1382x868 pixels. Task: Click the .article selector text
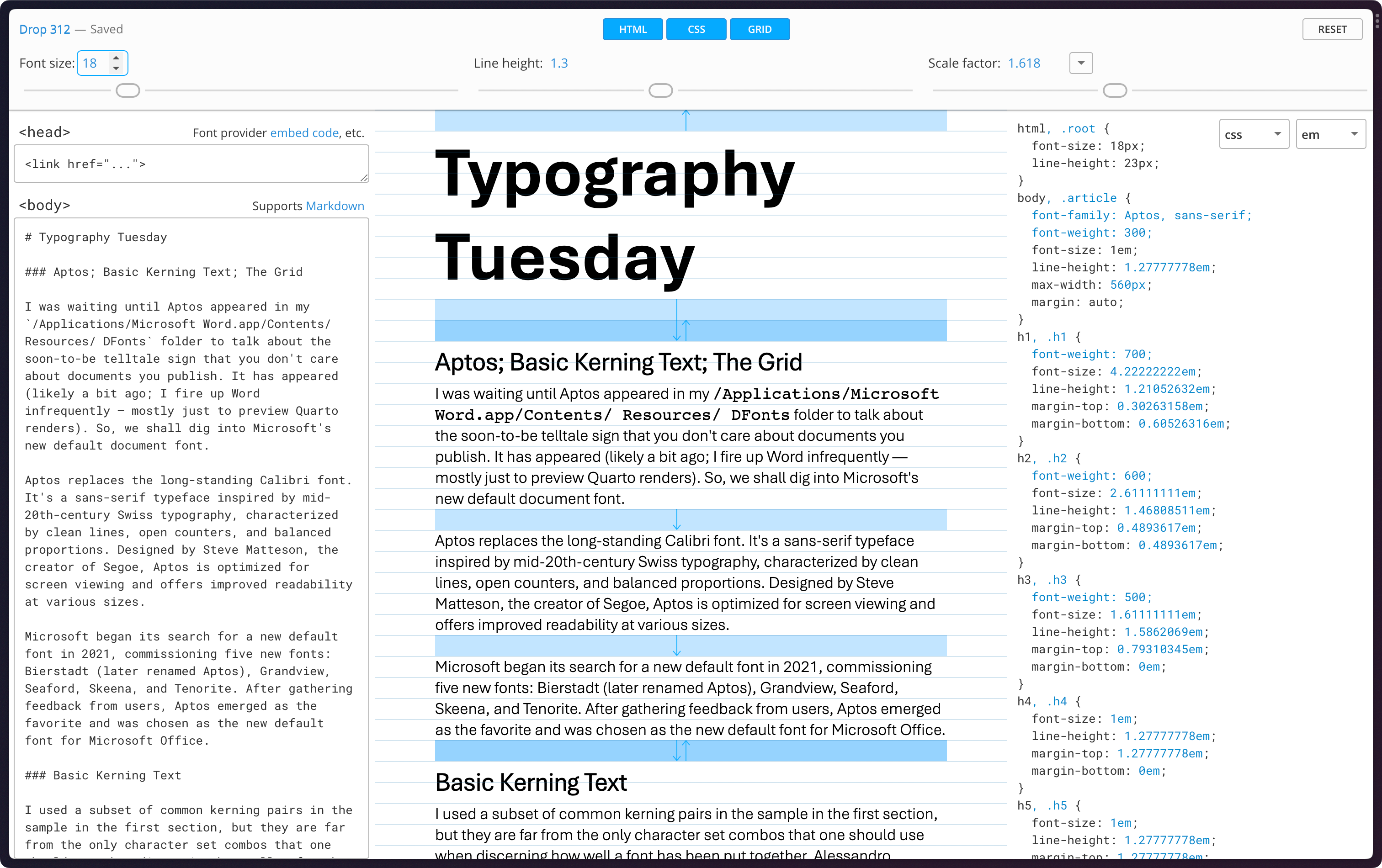pos(1089,198)
